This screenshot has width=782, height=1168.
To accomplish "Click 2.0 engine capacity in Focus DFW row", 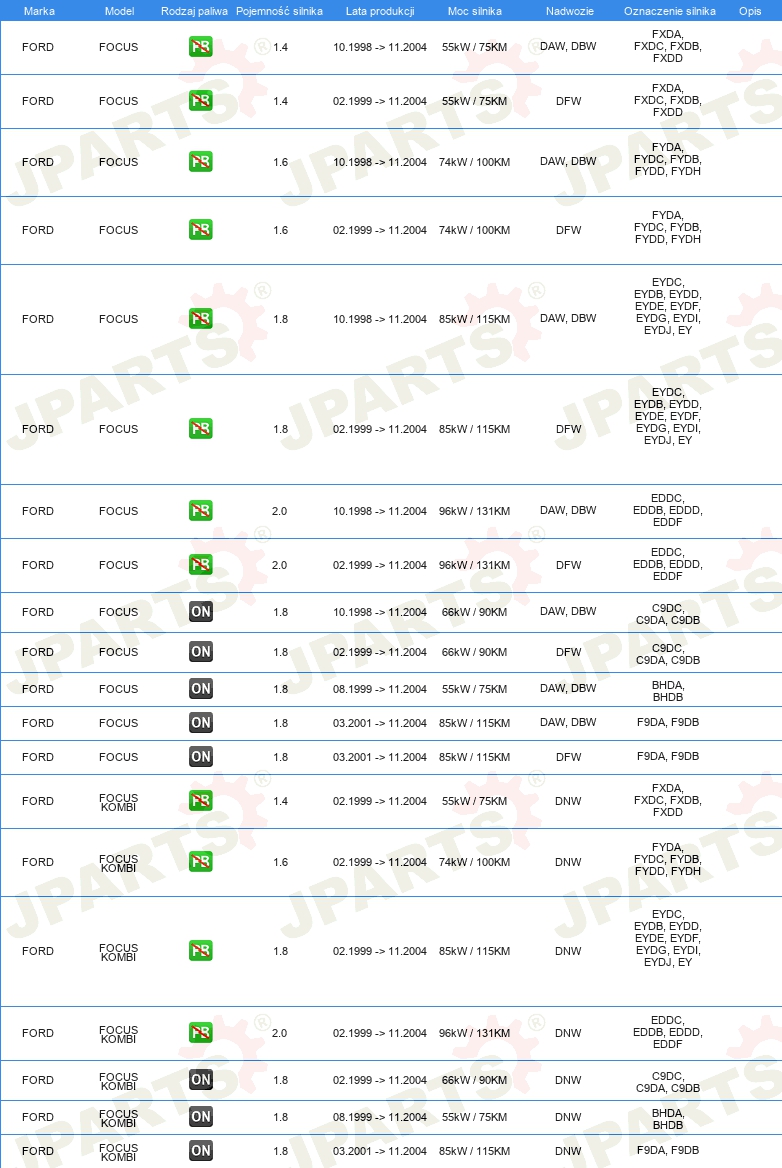I will [279, 565].
